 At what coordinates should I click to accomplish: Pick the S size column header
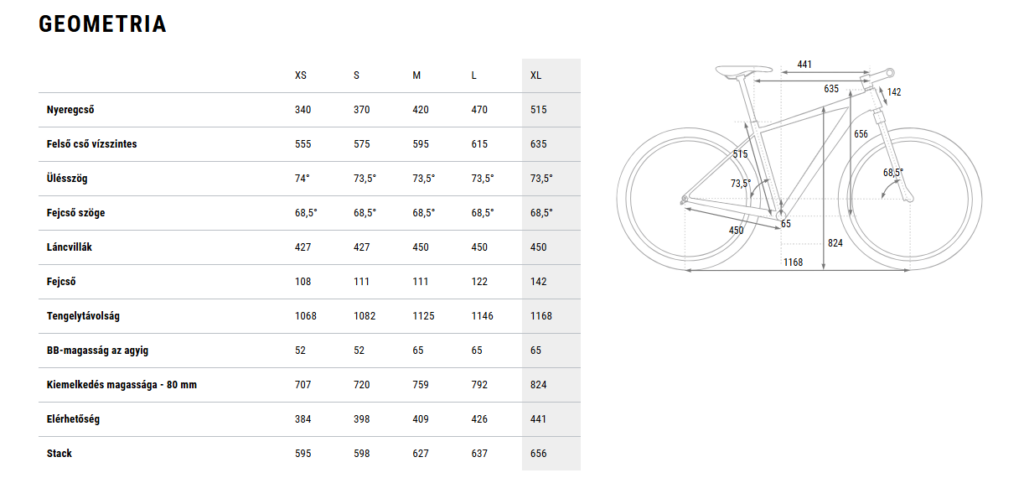tap(356, 76)
